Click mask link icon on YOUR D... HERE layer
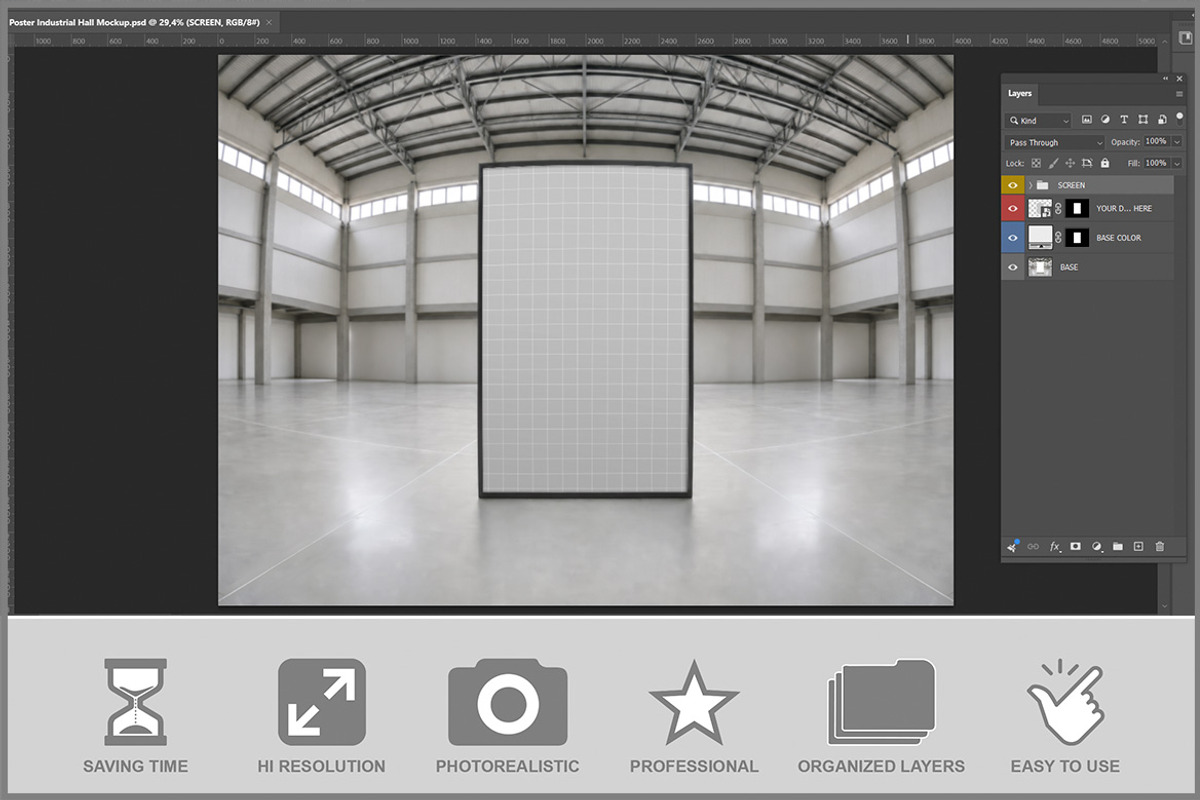 [1059, 209]
